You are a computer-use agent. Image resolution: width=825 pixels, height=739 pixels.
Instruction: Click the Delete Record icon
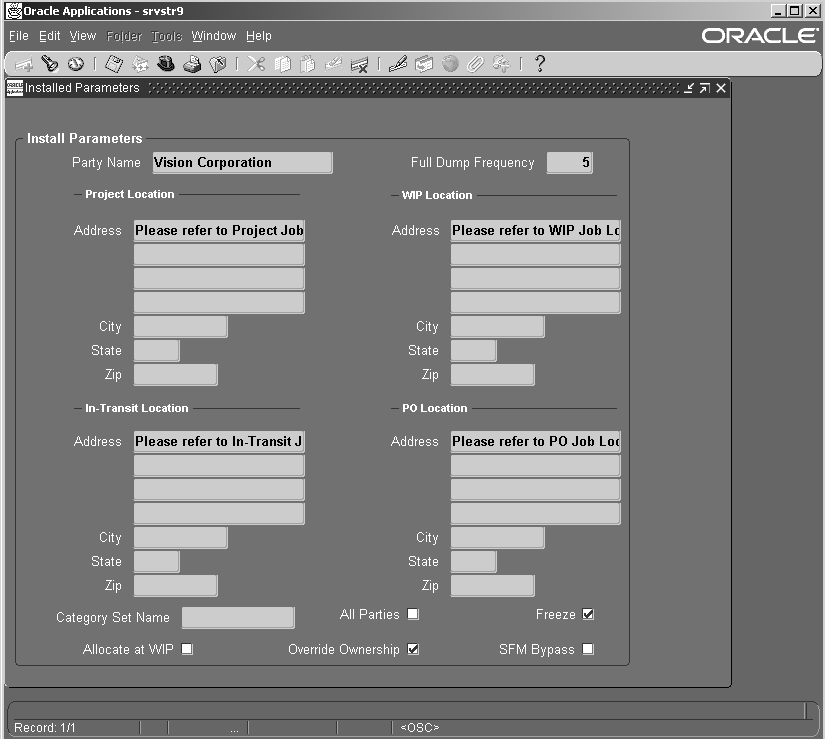tap(360, 64)
